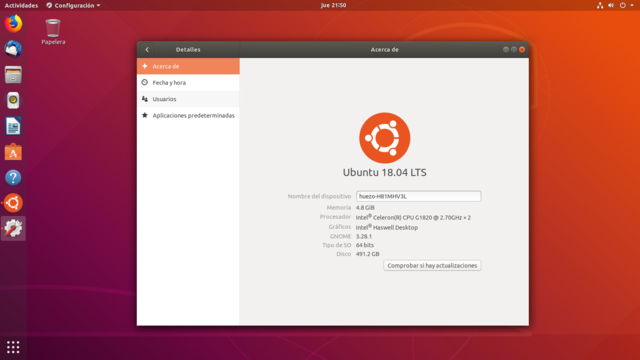Open the Configuración app menu
This screenshot has width=640, height=360.
click(x=73, y=5)
